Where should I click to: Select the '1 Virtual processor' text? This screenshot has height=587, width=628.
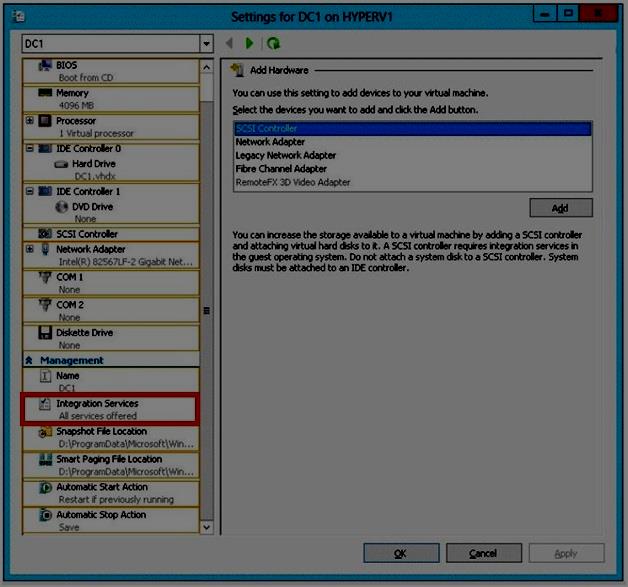click(x=96, y=133)
